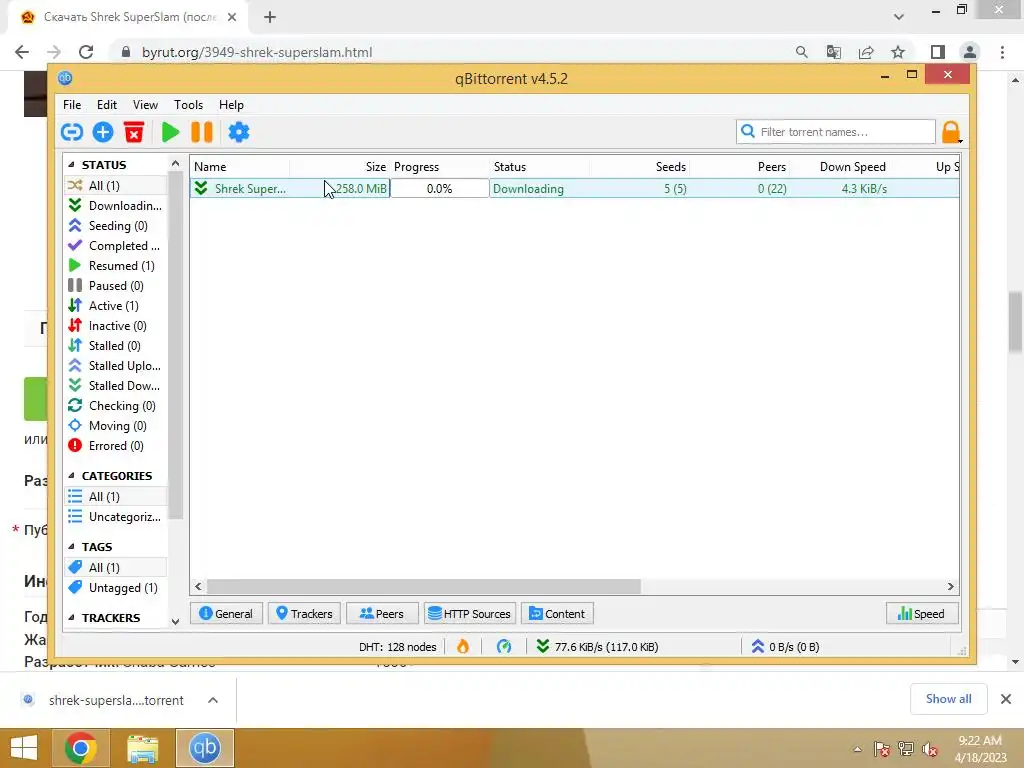Switch to the Content tab
1024x768 pixels.
(557, 614)
